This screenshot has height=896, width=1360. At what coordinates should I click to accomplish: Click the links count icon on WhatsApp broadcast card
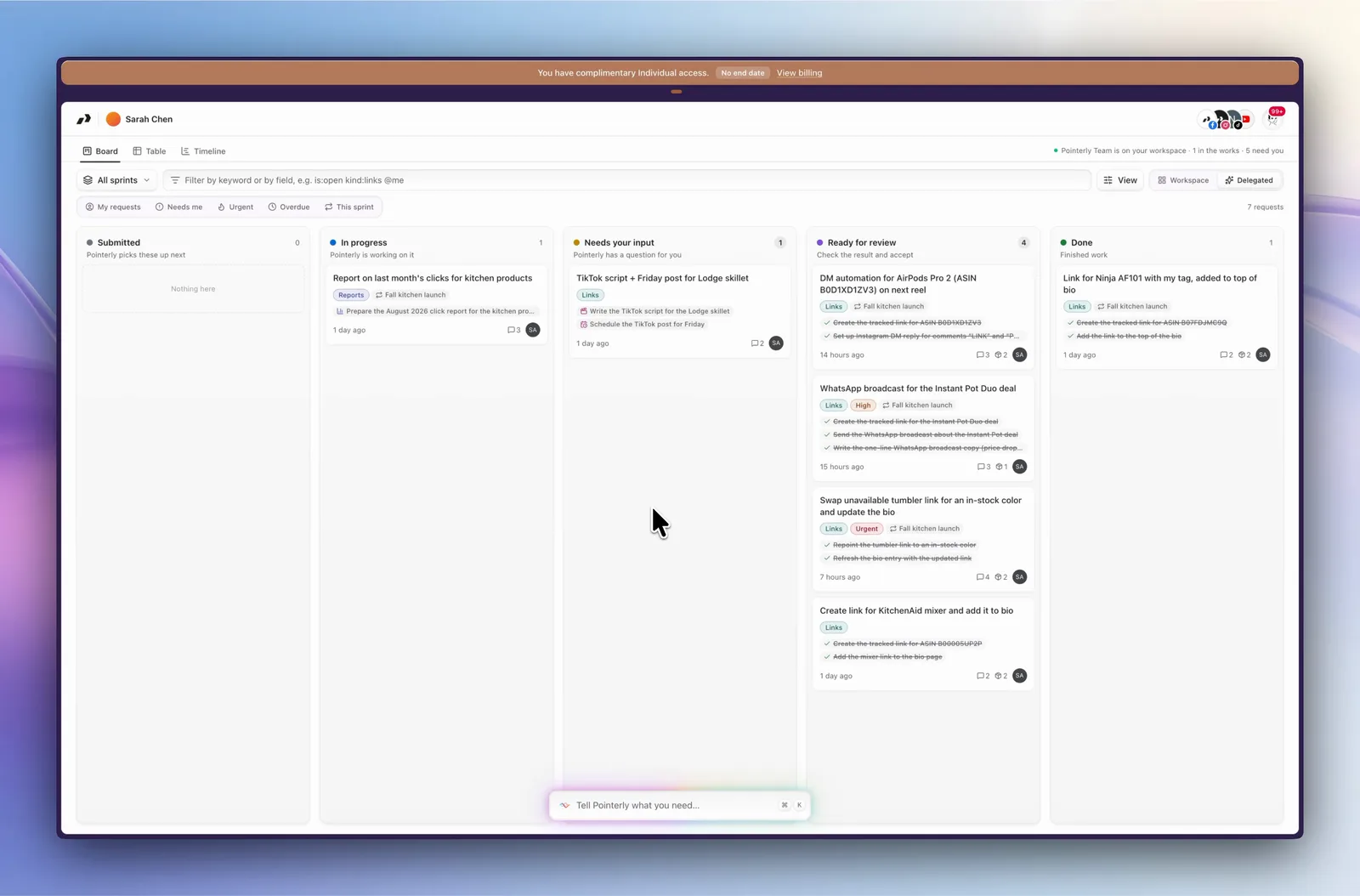1001,467
